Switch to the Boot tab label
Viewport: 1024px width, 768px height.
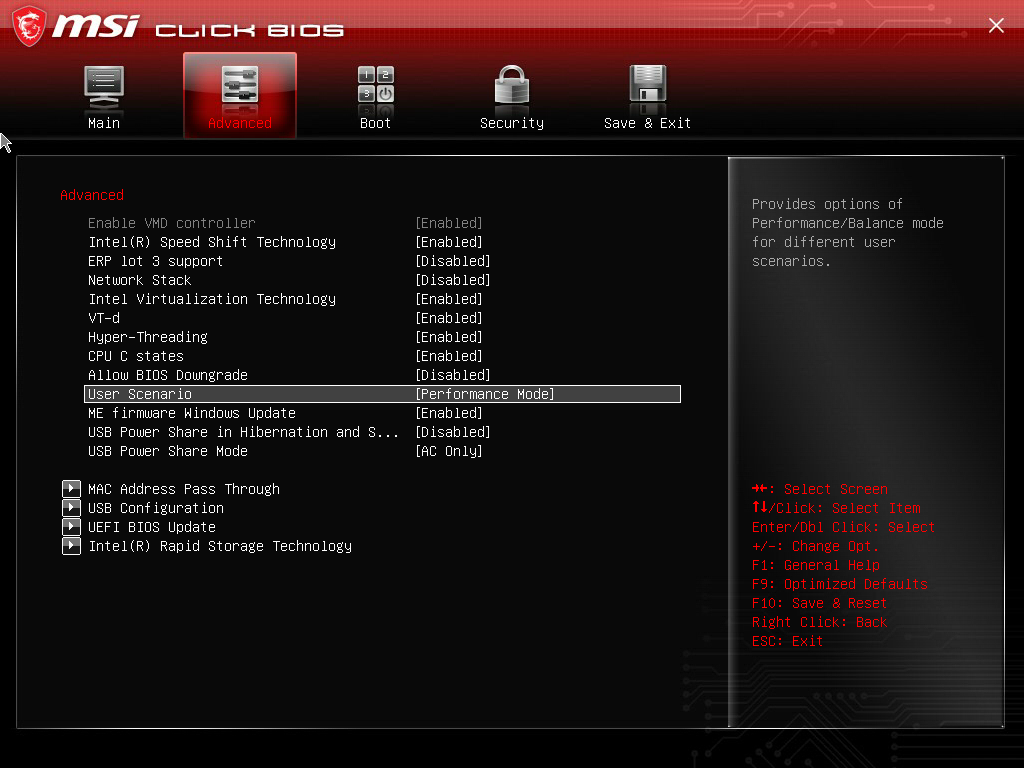(376, 123)
